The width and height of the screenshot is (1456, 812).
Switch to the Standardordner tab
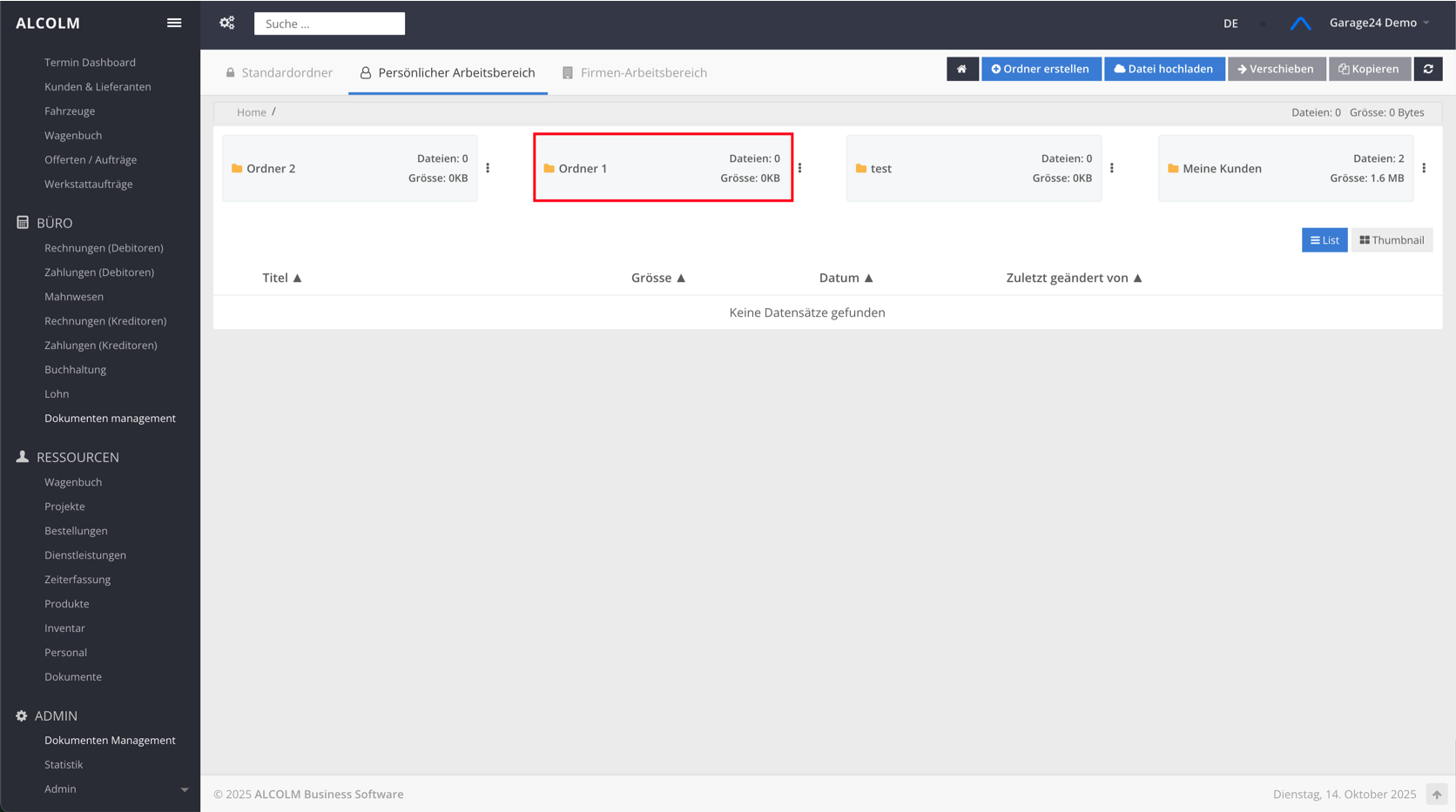coord(279,73)
